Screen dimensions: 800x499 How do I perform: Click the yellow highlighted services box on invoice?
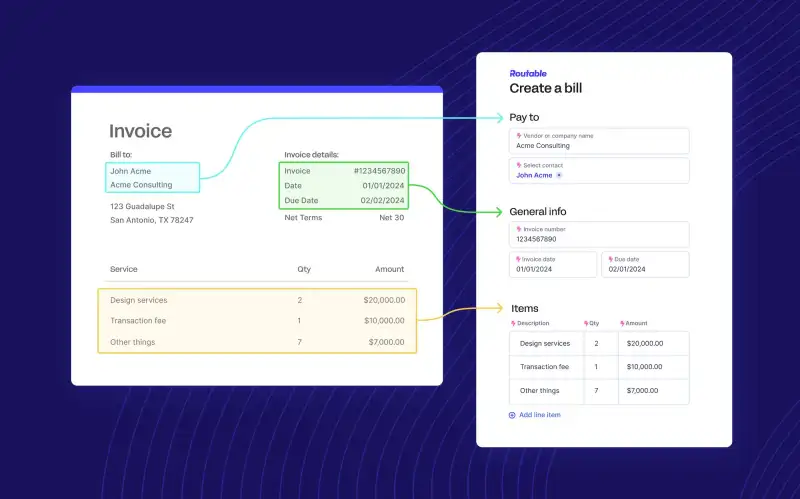(x=257, y=321)
